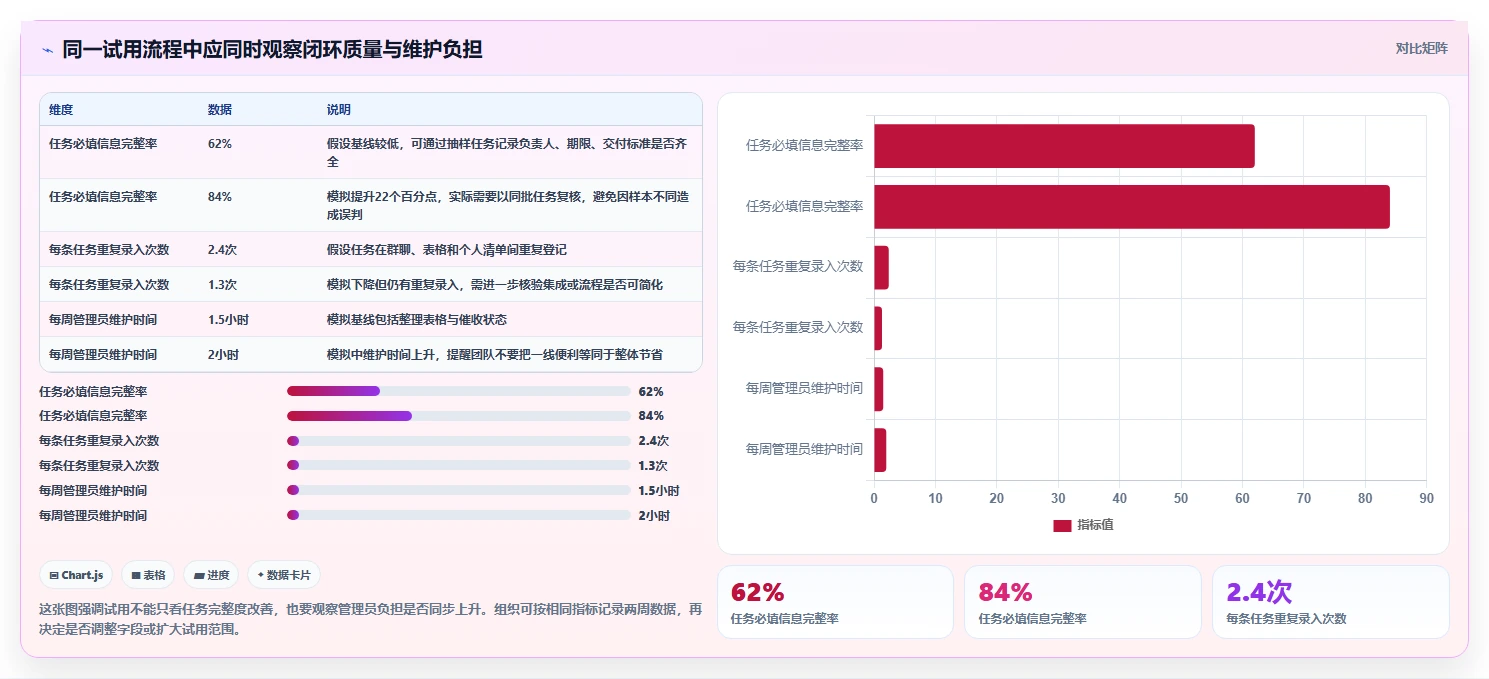Click the 数据 column header

tap(220, 109)
